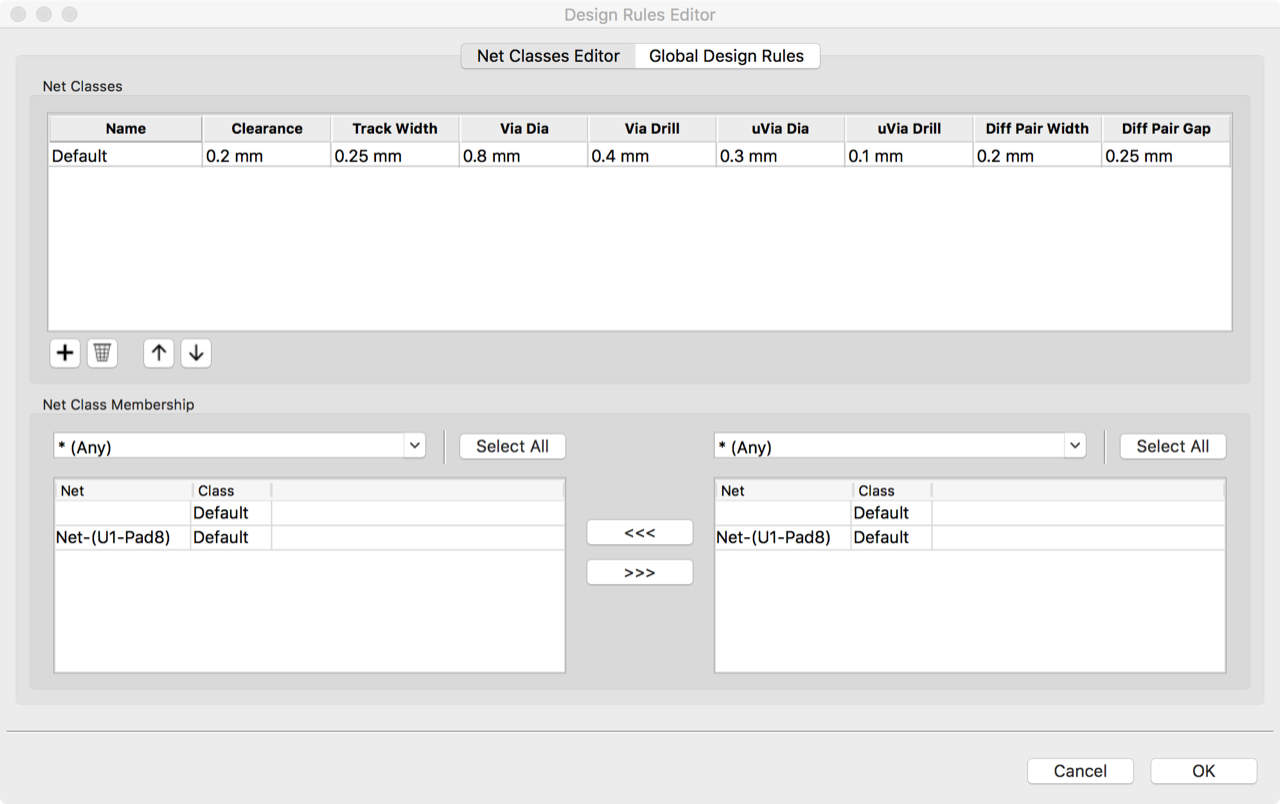Confirm changes with the OK button
1280x804 pixels.
[1203, 771]
